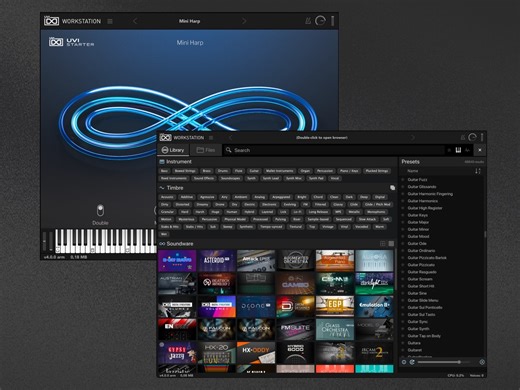The height and width of the screenshot is (390, 520).
Task: Switch to the Files tab
Action: tap(206, 150)
